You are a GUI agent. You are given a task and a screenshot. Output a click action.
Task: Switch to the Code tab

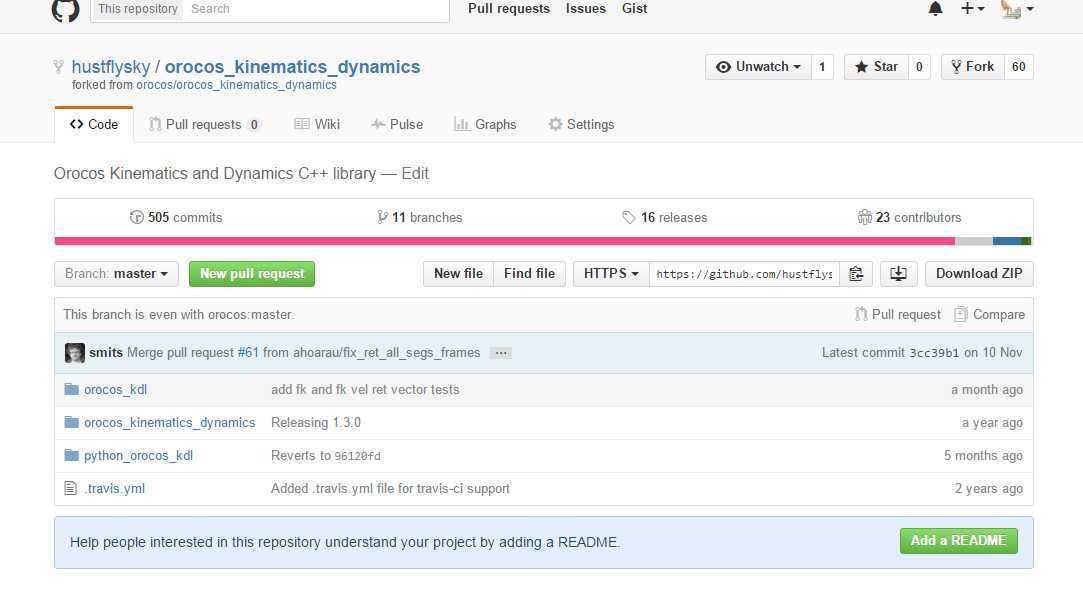pos(94,124)
